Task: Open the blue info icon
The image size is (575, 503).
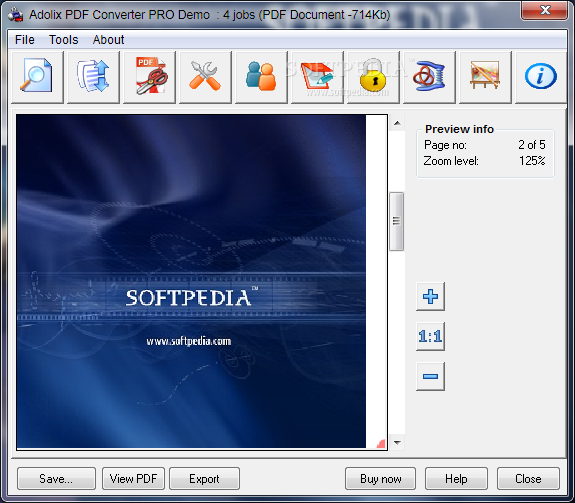Action: coord(541,77)
